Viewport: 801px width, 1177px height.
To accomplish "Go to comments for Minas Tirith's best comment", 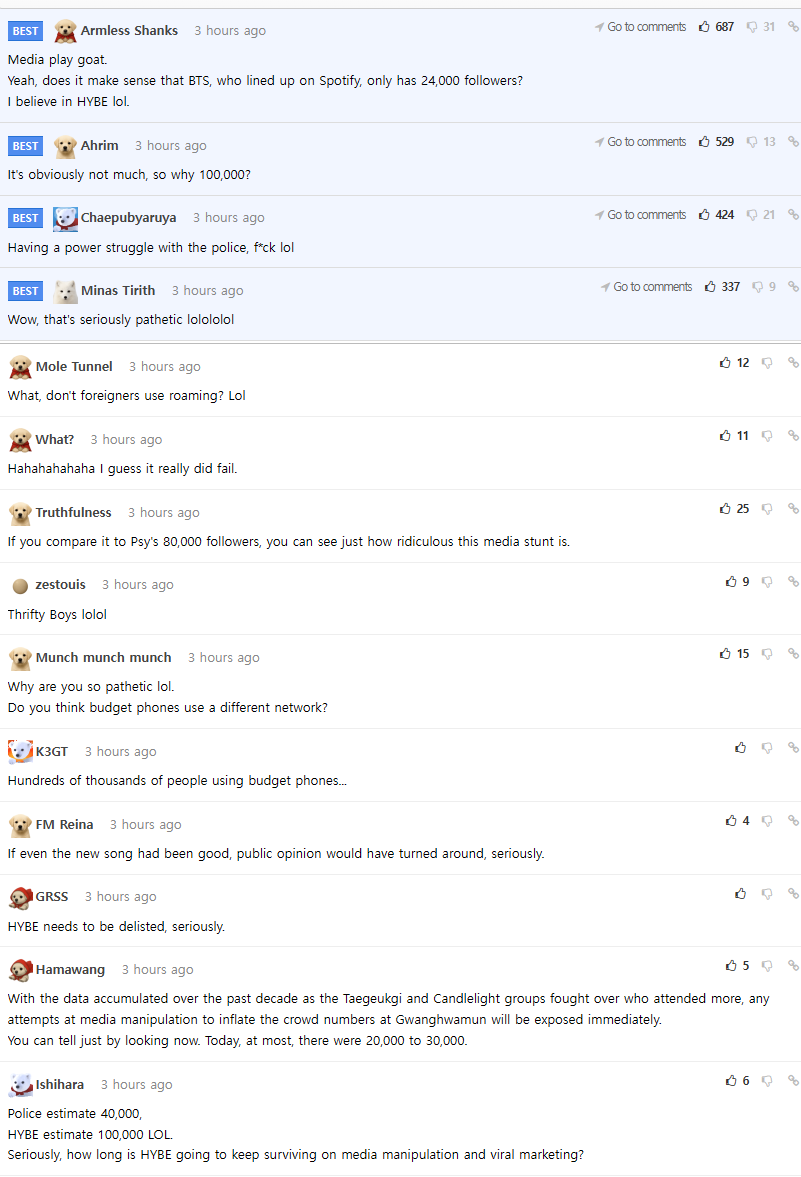I will pyautogui.click(x=646, y=287).
